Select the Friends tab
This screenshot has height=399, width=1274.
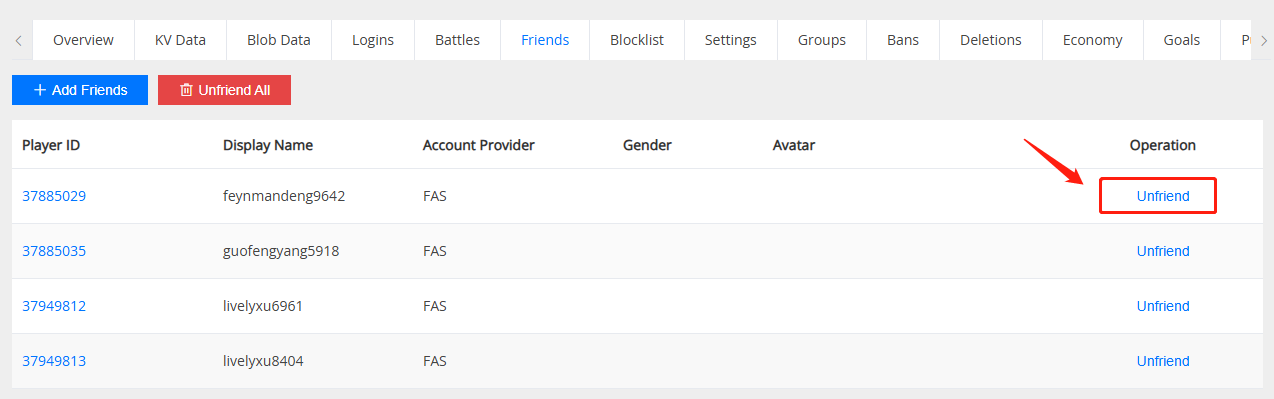[x=545, y=40]
